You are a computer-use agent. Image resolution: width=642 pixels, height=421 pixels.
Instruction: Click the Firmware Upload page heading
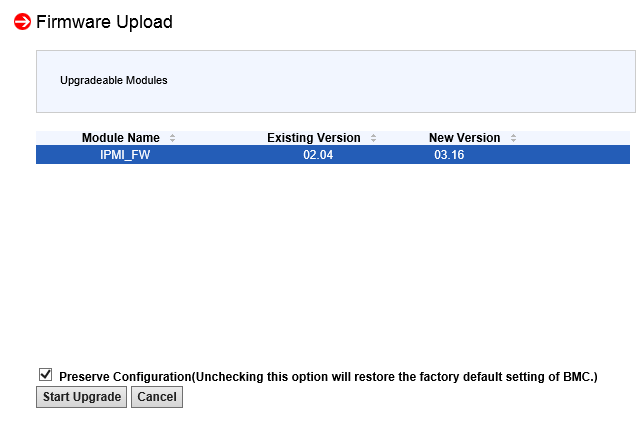pyautogui.click(x=104, y=22)
